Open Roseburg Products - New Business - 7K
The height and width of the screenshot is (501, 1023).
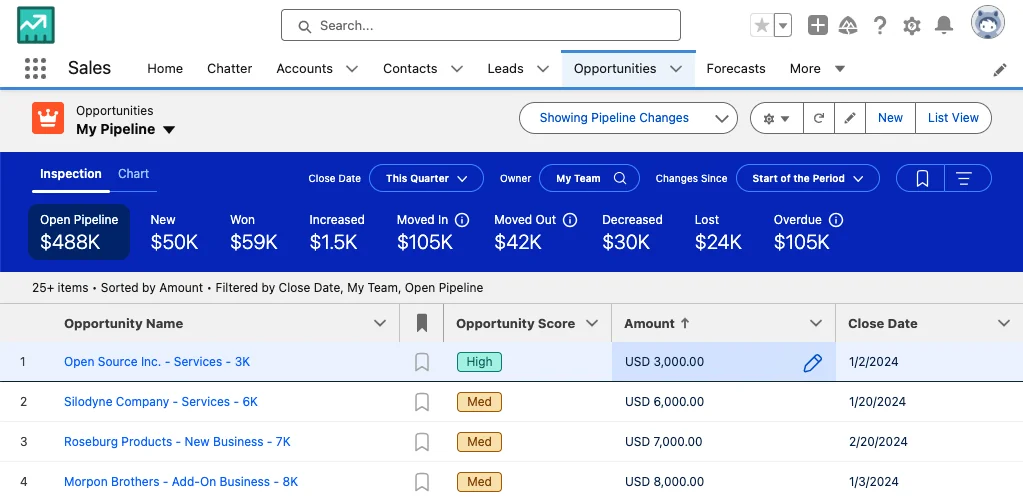pyautogui.click(x=177, y=442)
